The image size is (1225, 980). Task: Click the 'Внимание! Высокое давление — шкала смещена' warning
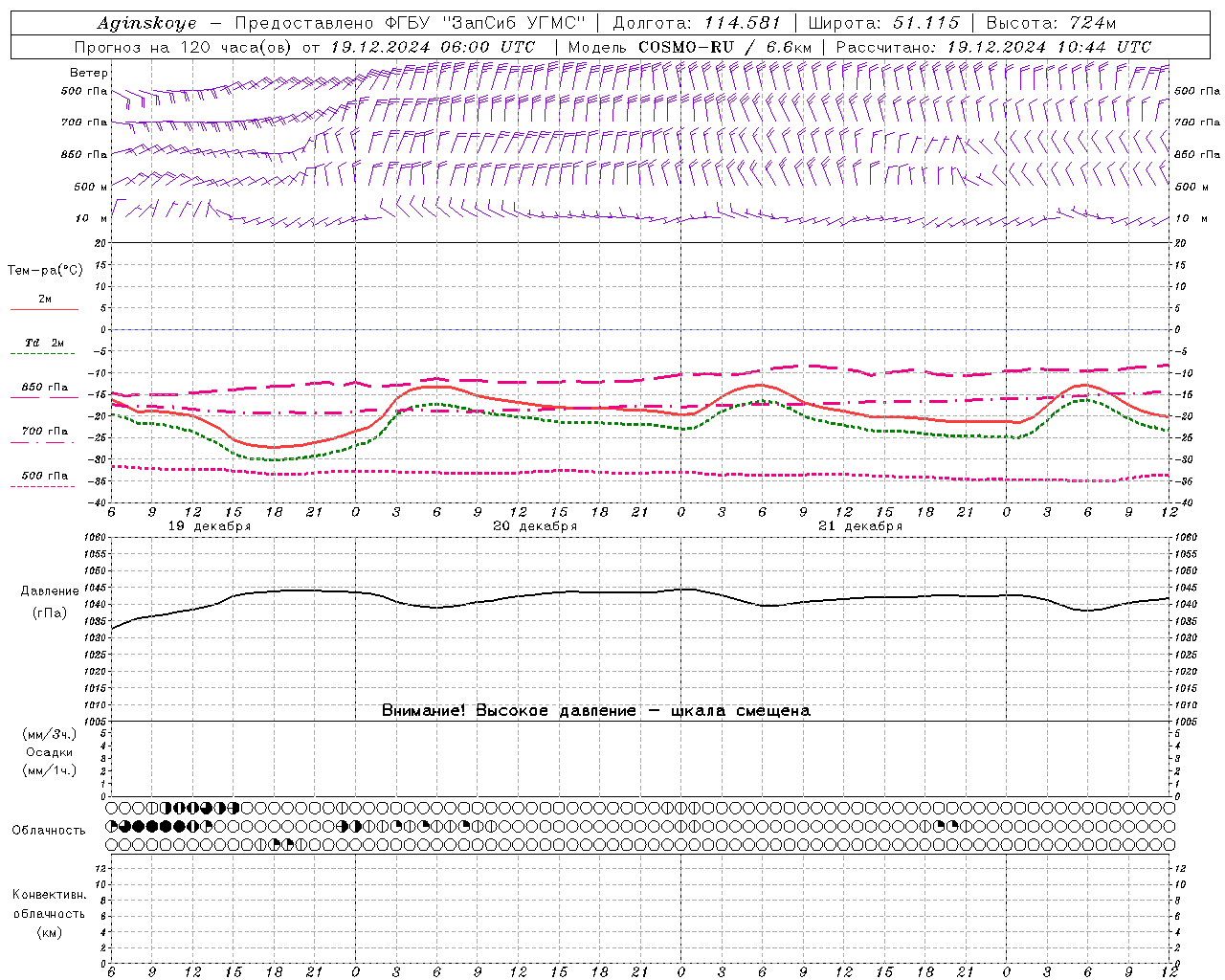pos(595,710)
